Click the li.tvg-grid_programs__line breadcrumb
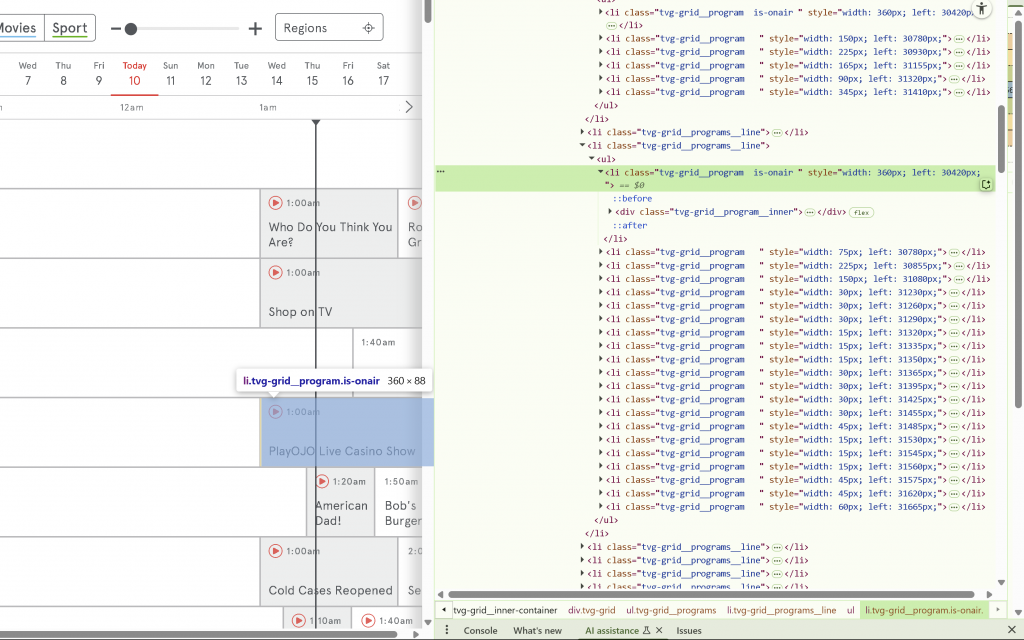Viewport: 1024px width, 640px height. click(781, 610)
